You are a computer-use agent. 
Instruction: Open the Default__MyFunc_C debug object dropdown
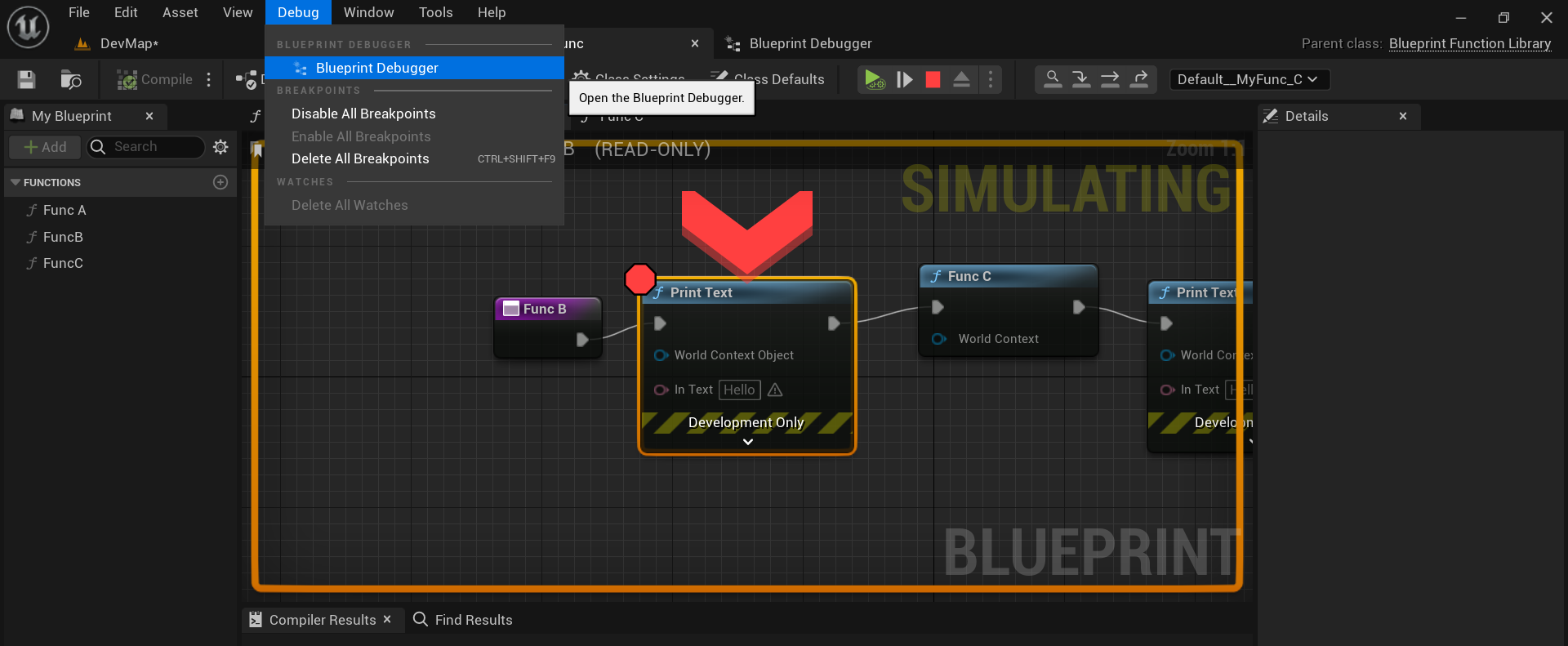pyautogui.click(x=1249, y=79)
